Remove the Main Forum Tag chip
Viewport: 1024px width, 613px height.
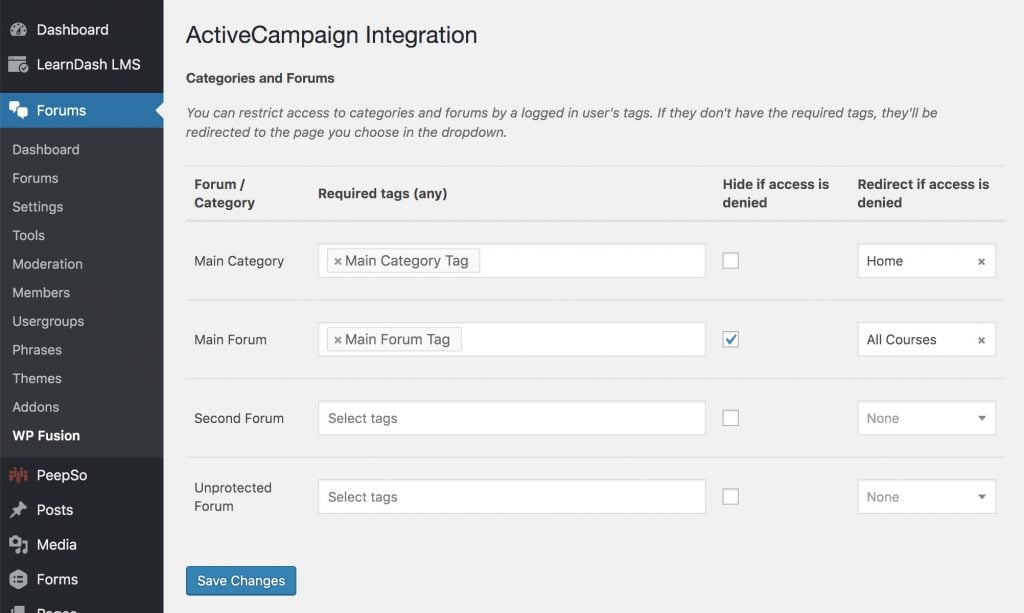click(338, 340)
